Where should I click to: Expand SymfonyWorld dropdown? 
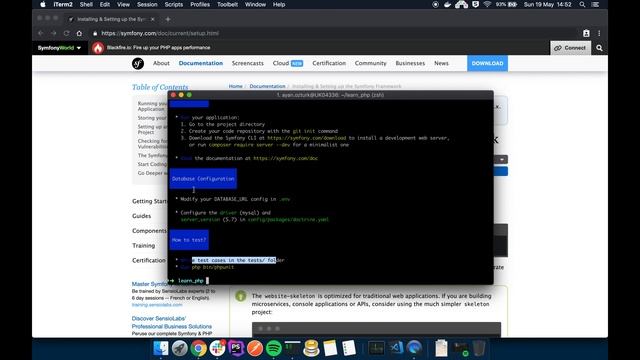59,48
